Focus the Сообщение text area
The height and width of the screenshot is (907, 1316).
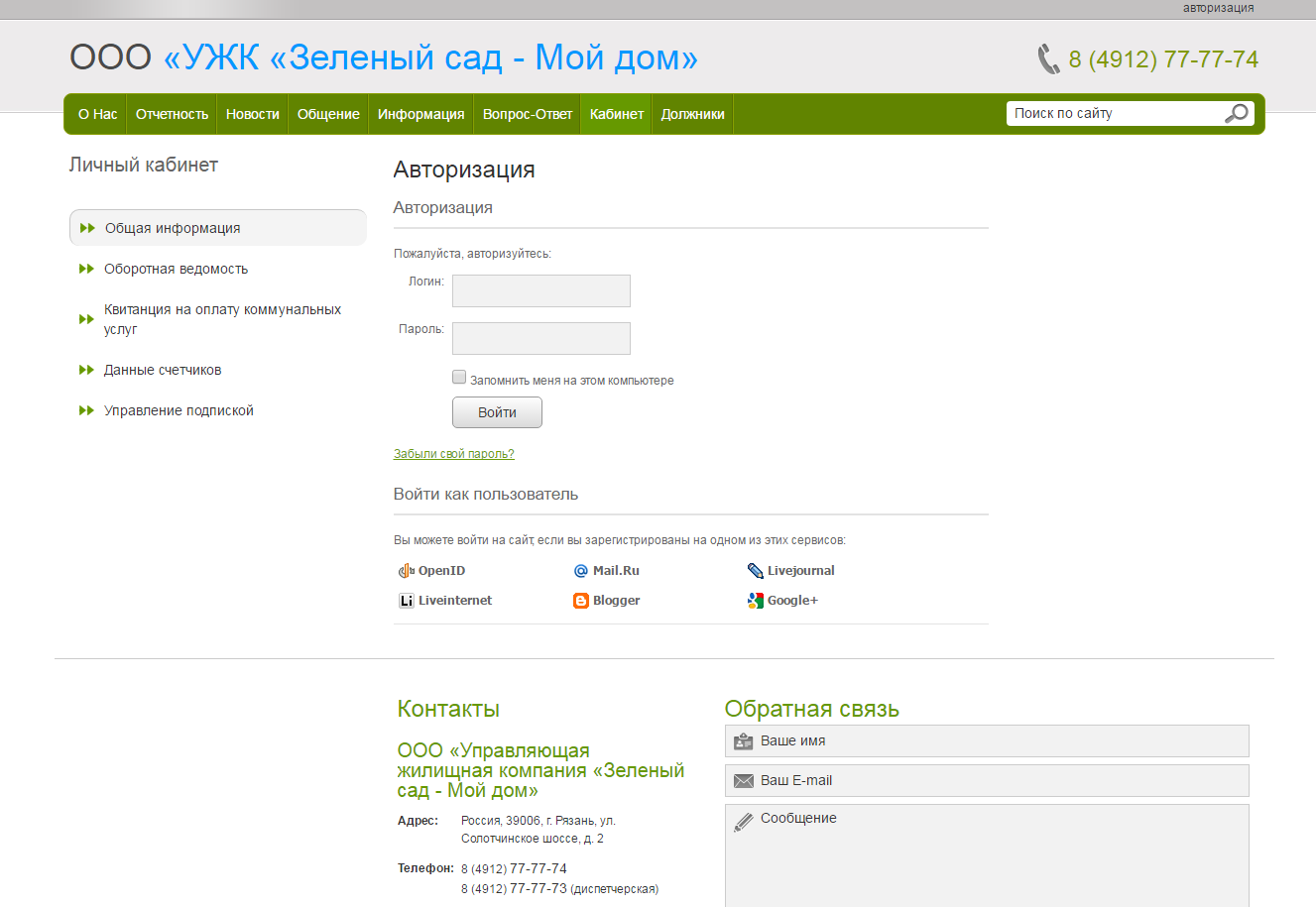(x=987, y=855)
